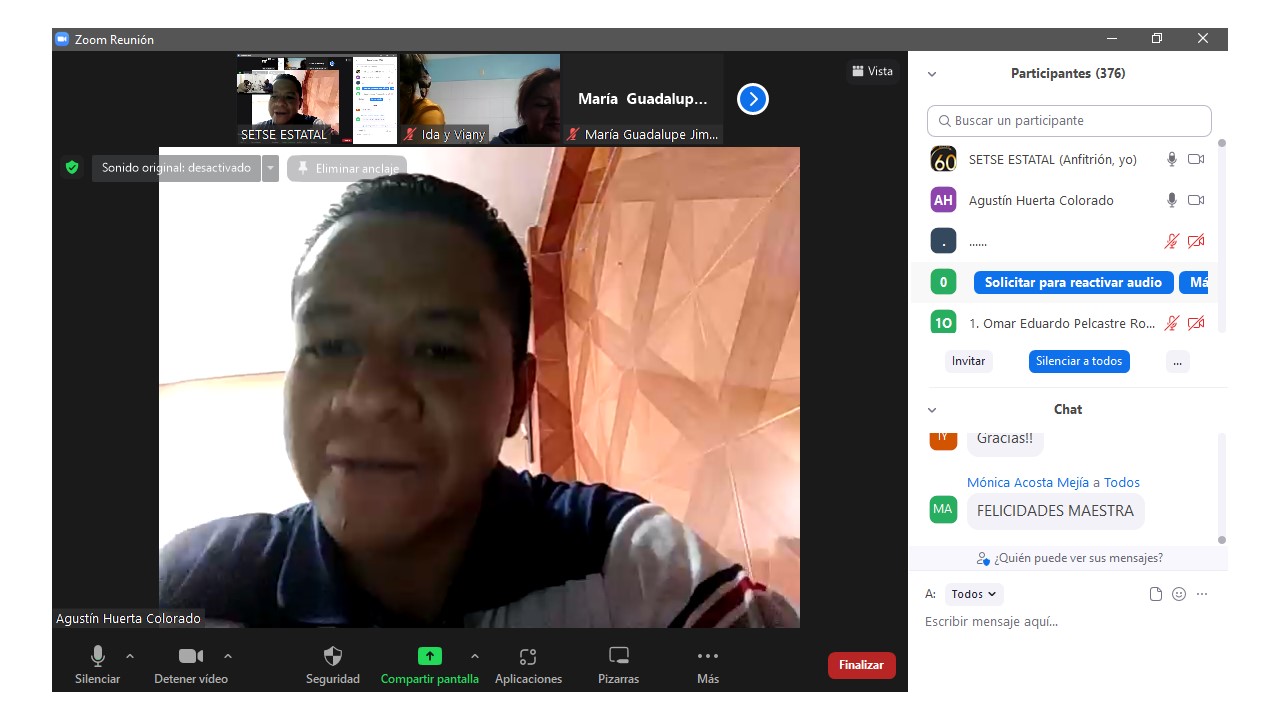
Task: Click the SETSE ESTATAL avatar in participants
Action: [943, 159]
